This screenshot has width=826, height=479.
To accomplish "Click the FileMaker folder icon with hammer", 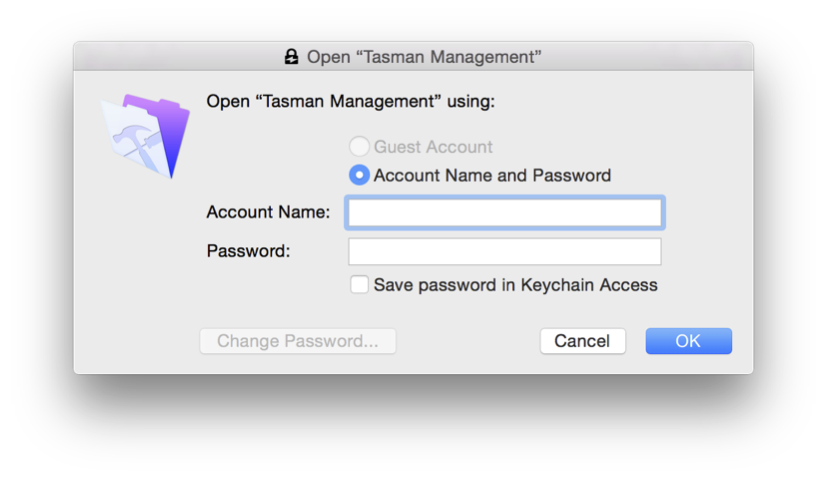I will tap(146, 136).
